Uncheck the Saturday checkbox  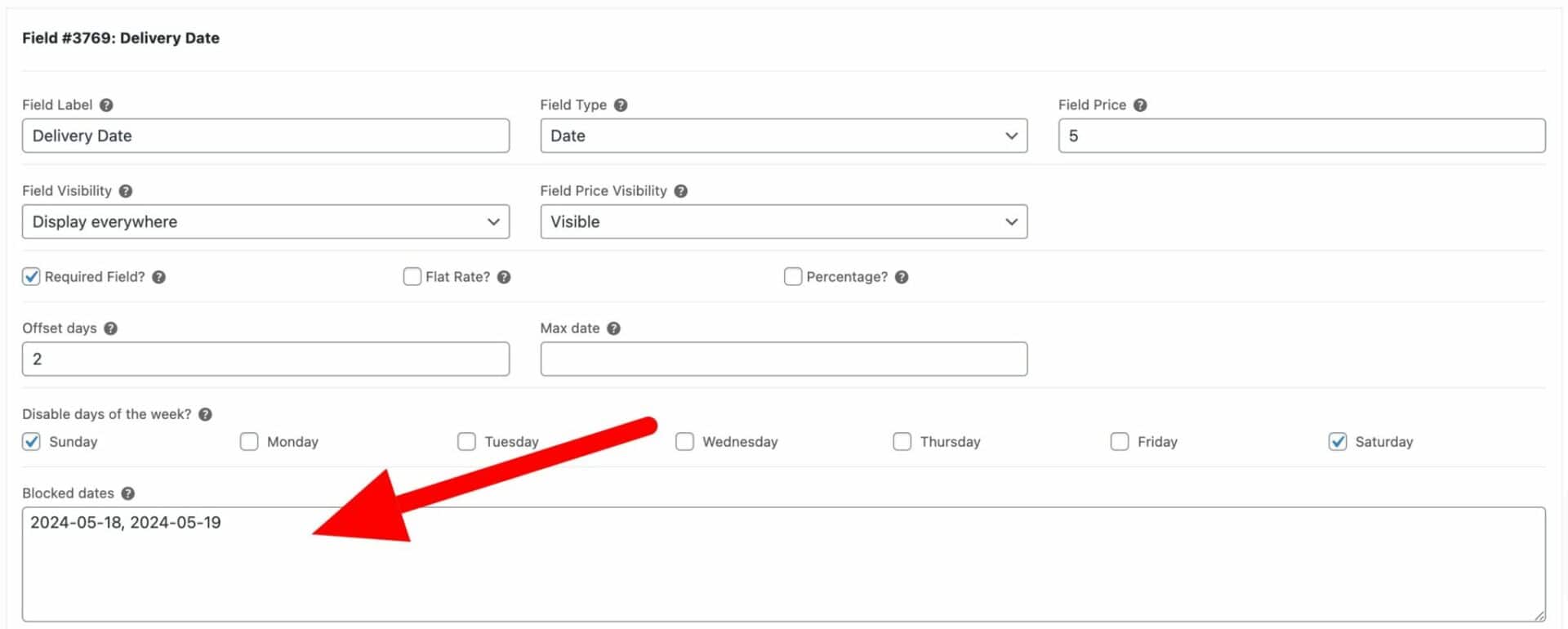click(x=1337, y=442)
